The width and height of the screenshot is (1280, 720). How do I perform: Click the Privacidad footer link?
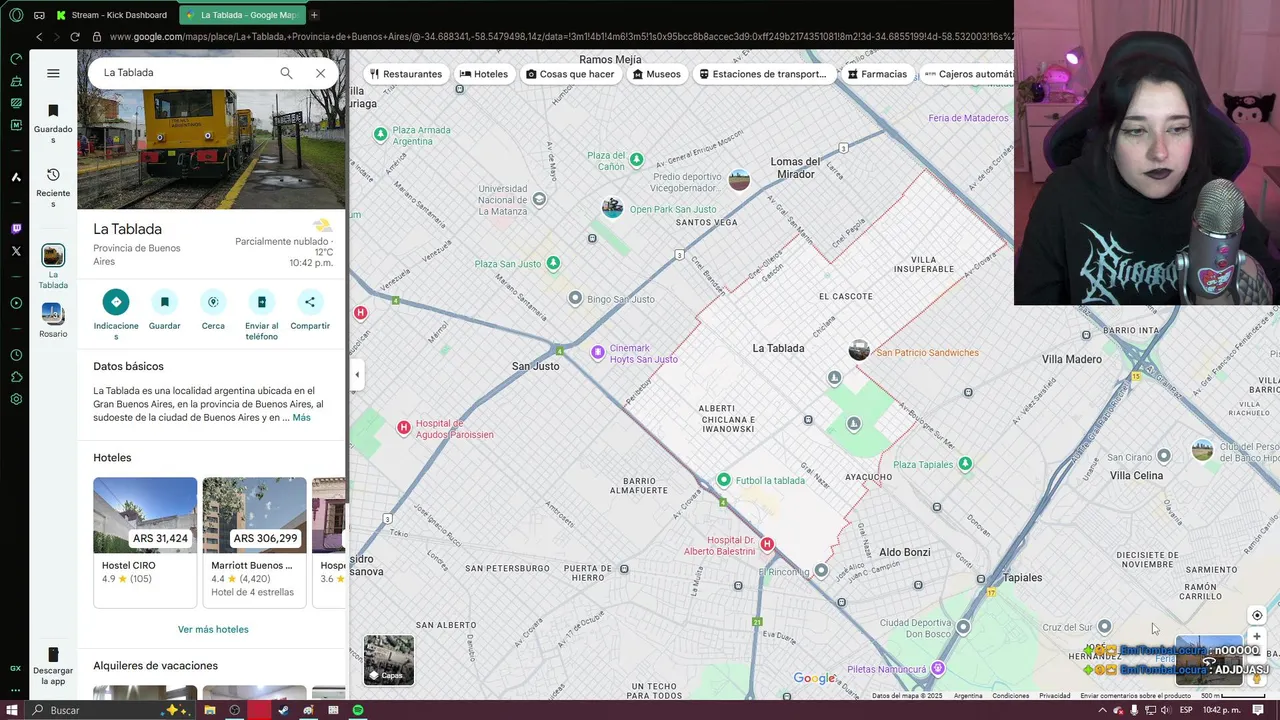tap(1054, 696)
